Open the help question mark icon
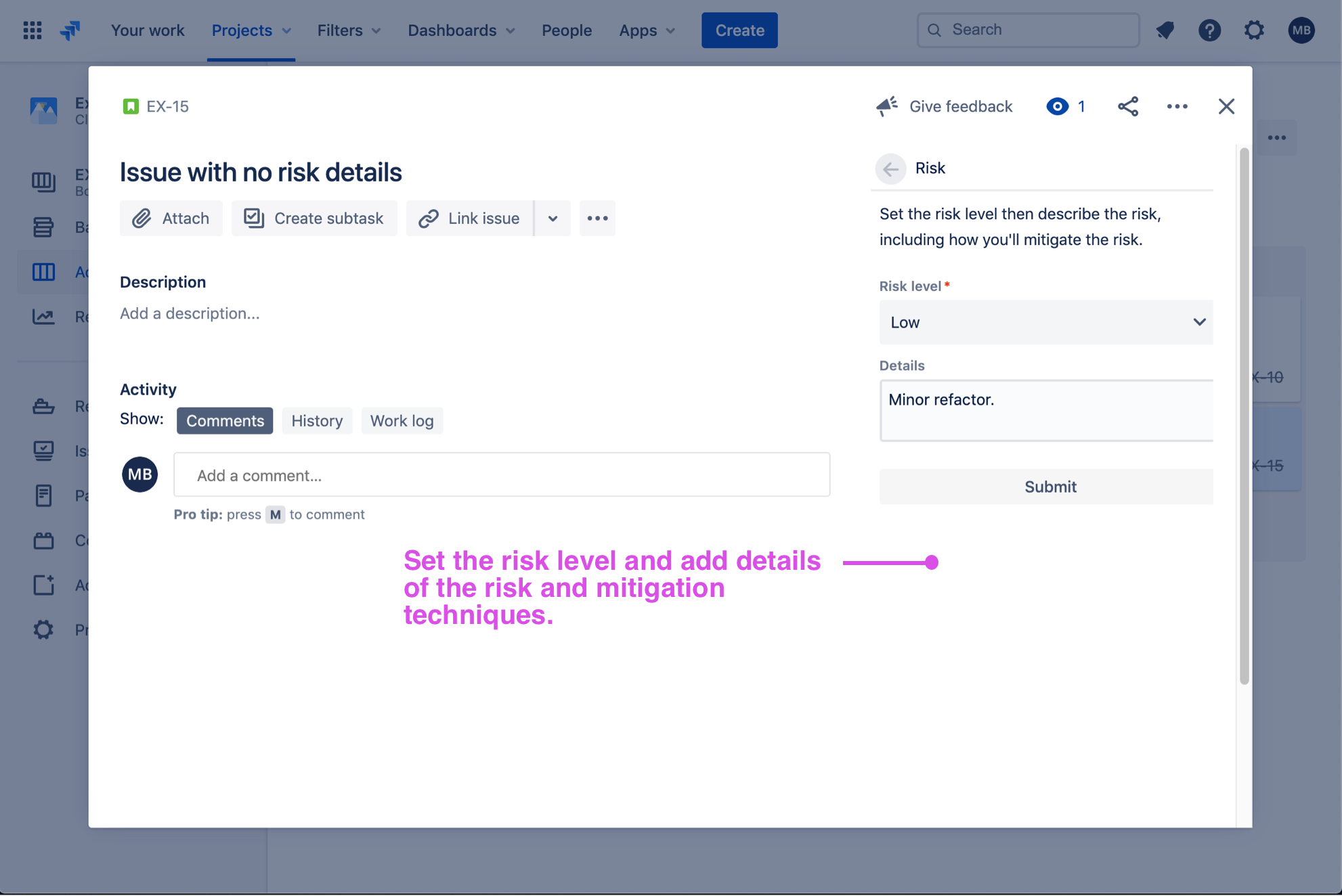 point(1209,30)
